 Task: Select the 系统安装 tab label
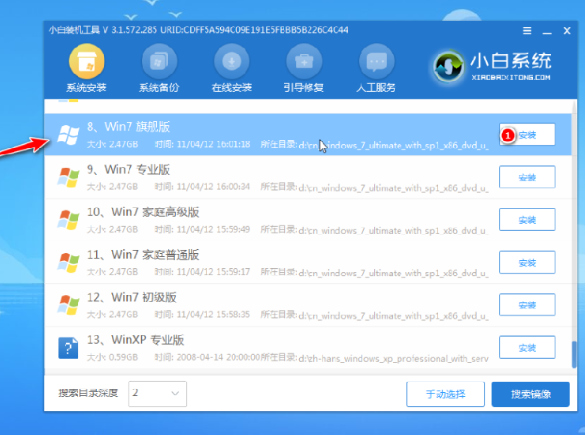click(86, 88)
